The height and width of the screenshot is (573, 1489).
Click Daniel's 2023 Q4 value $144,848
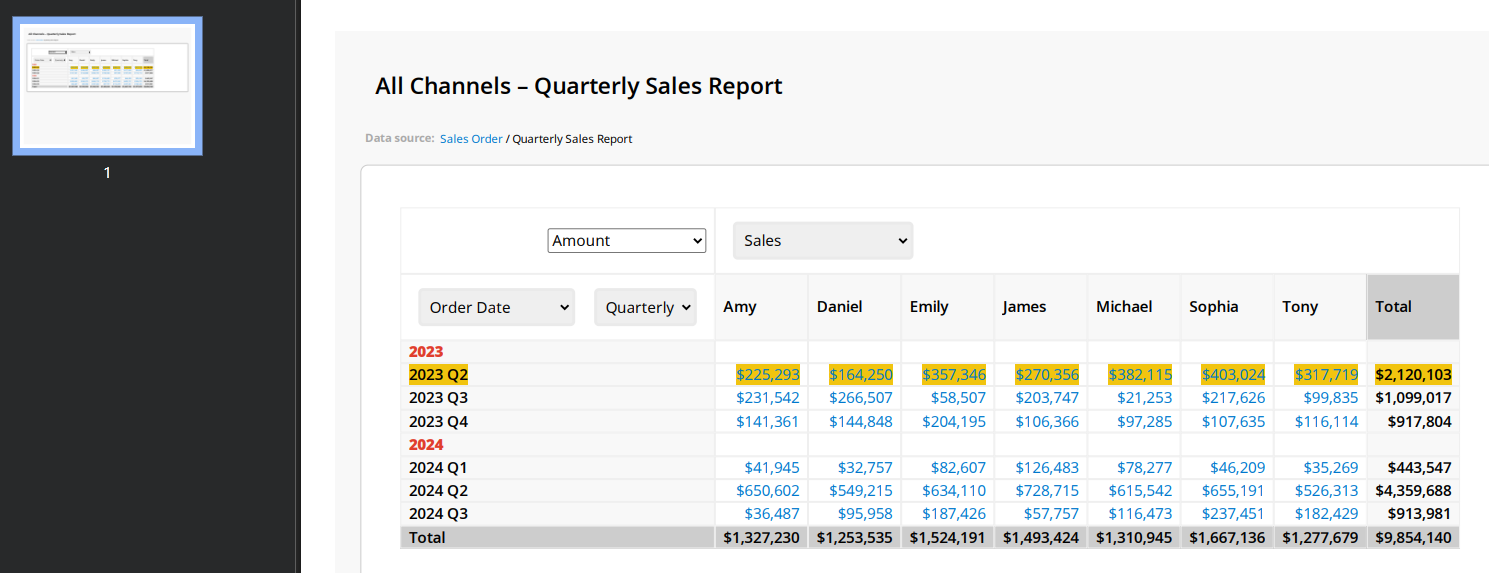tap(860, 422)
